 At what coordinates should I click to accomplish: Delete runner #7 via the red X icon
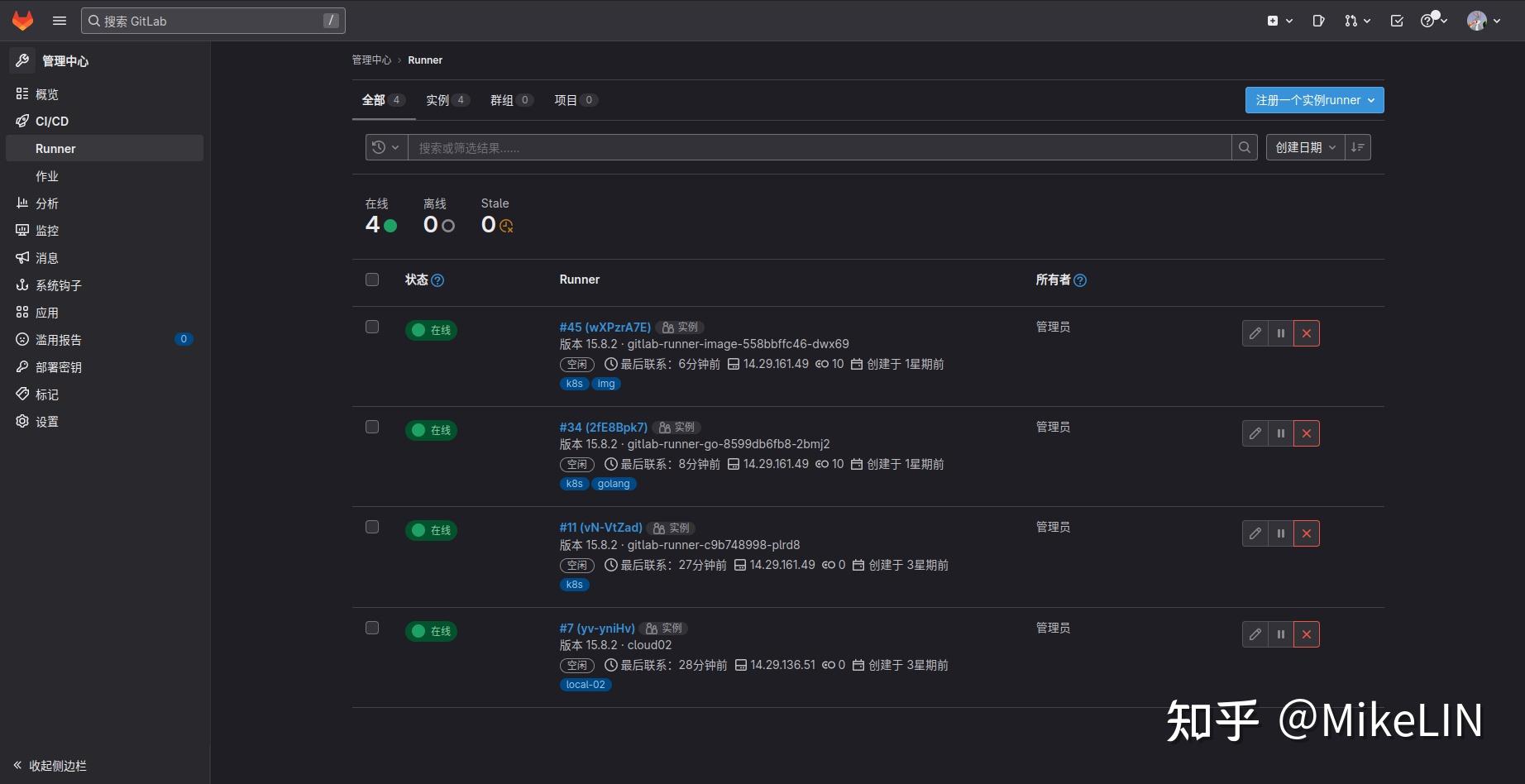pyautogui.click(x=1306, y=634)
